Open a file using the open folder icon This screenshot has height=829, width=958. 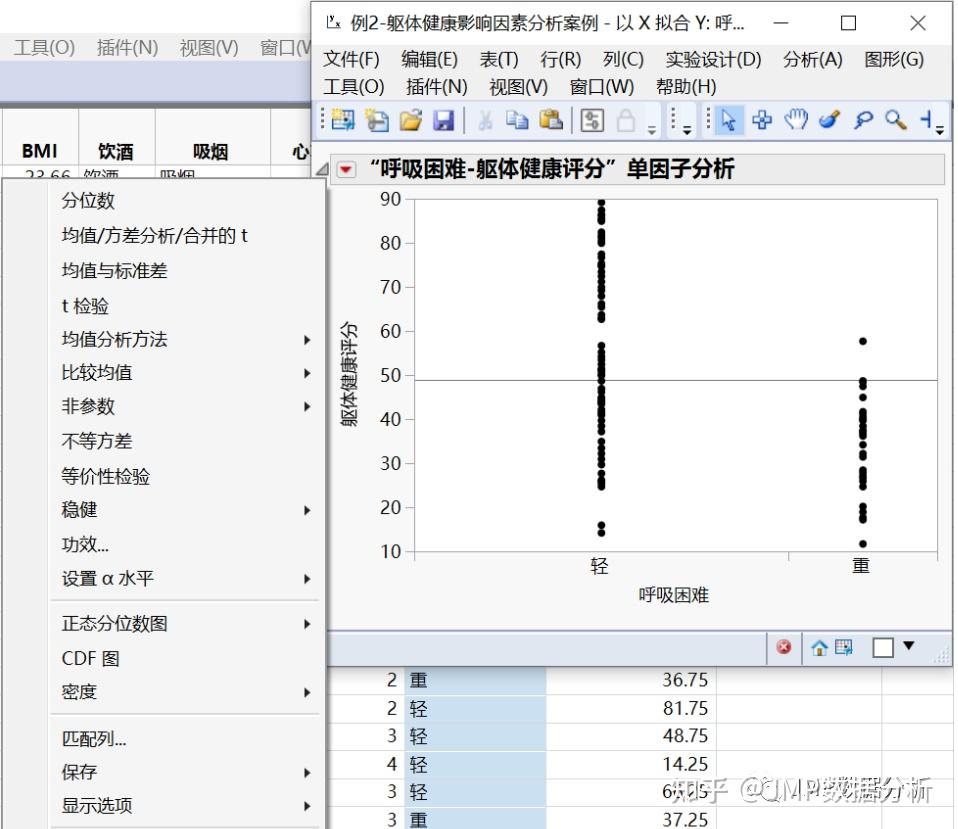click(x=409, y=120)
